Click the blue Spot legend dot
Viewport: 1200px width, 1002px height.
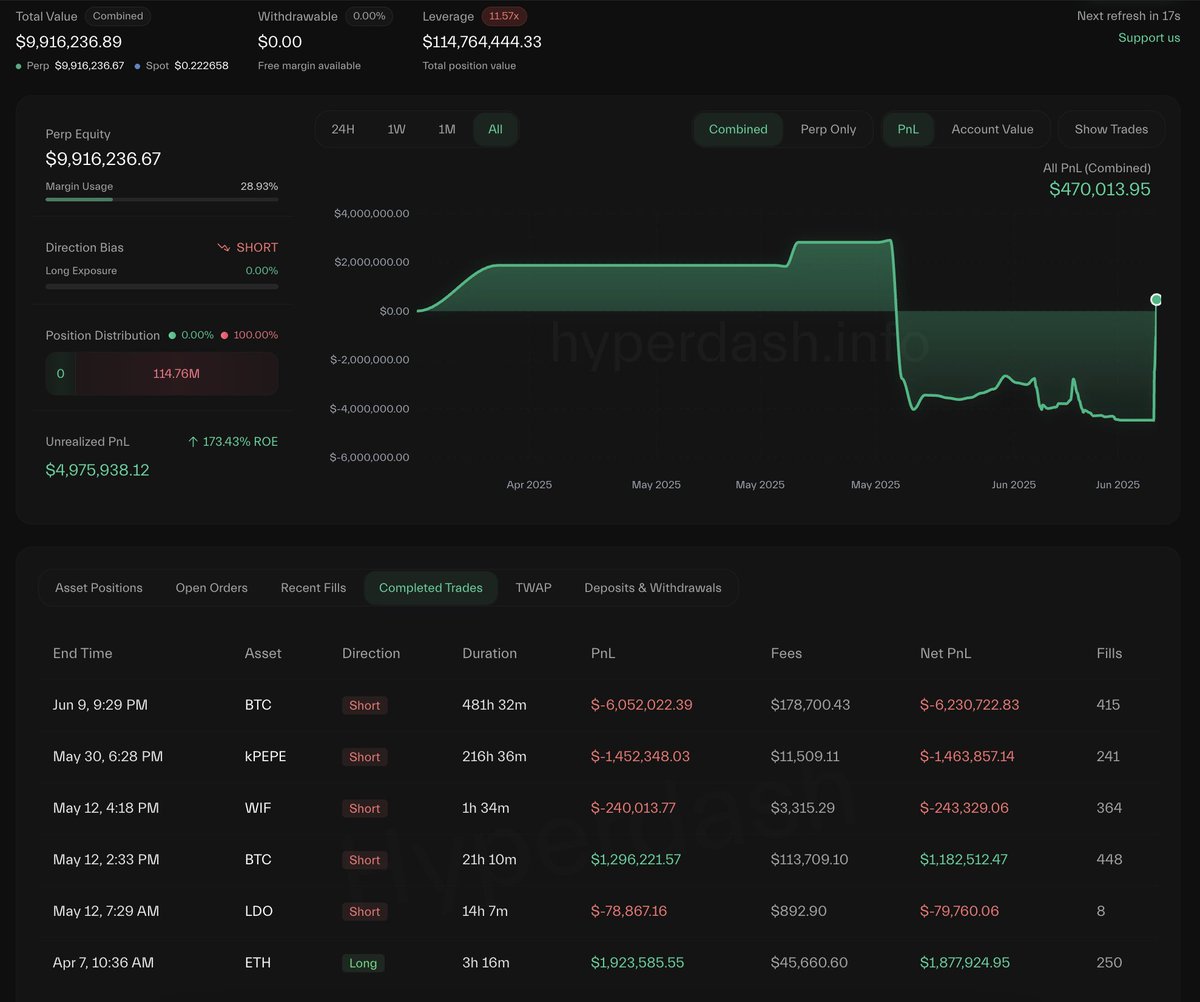[138, 66]
